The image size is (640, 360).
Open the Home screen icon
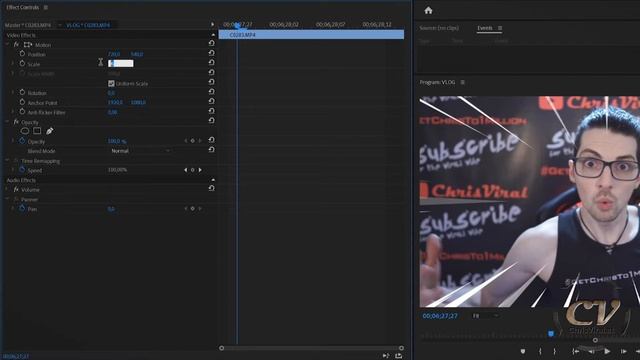coord(428,11)
